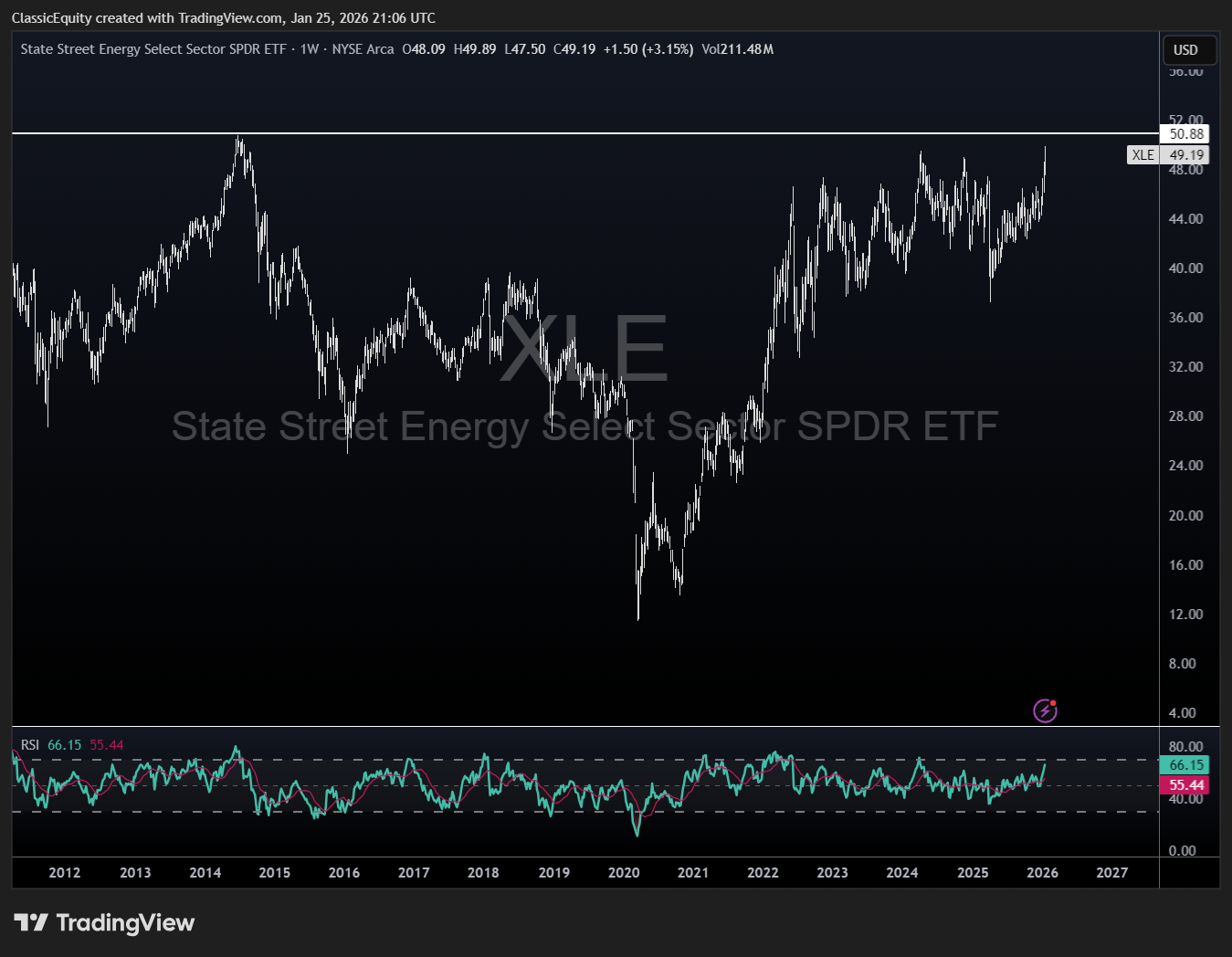
Task: Click the 2014 label on the time axis
Action: point(205,872)
